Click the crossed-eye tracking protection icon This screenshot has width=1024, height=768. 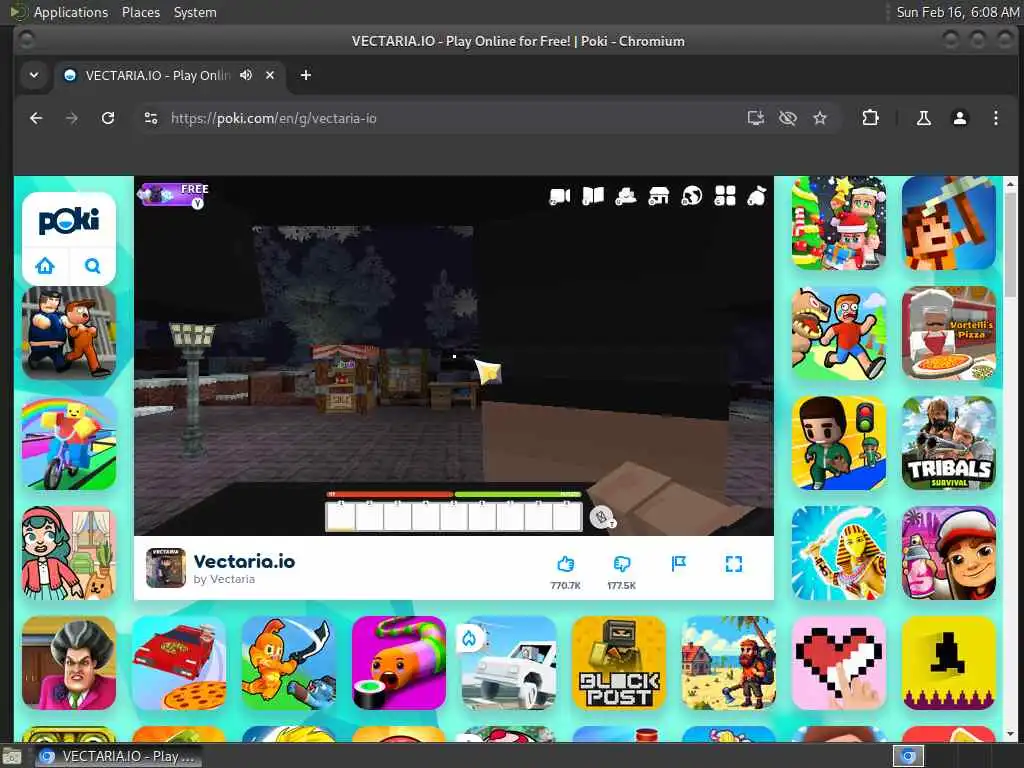click(788, 118)
